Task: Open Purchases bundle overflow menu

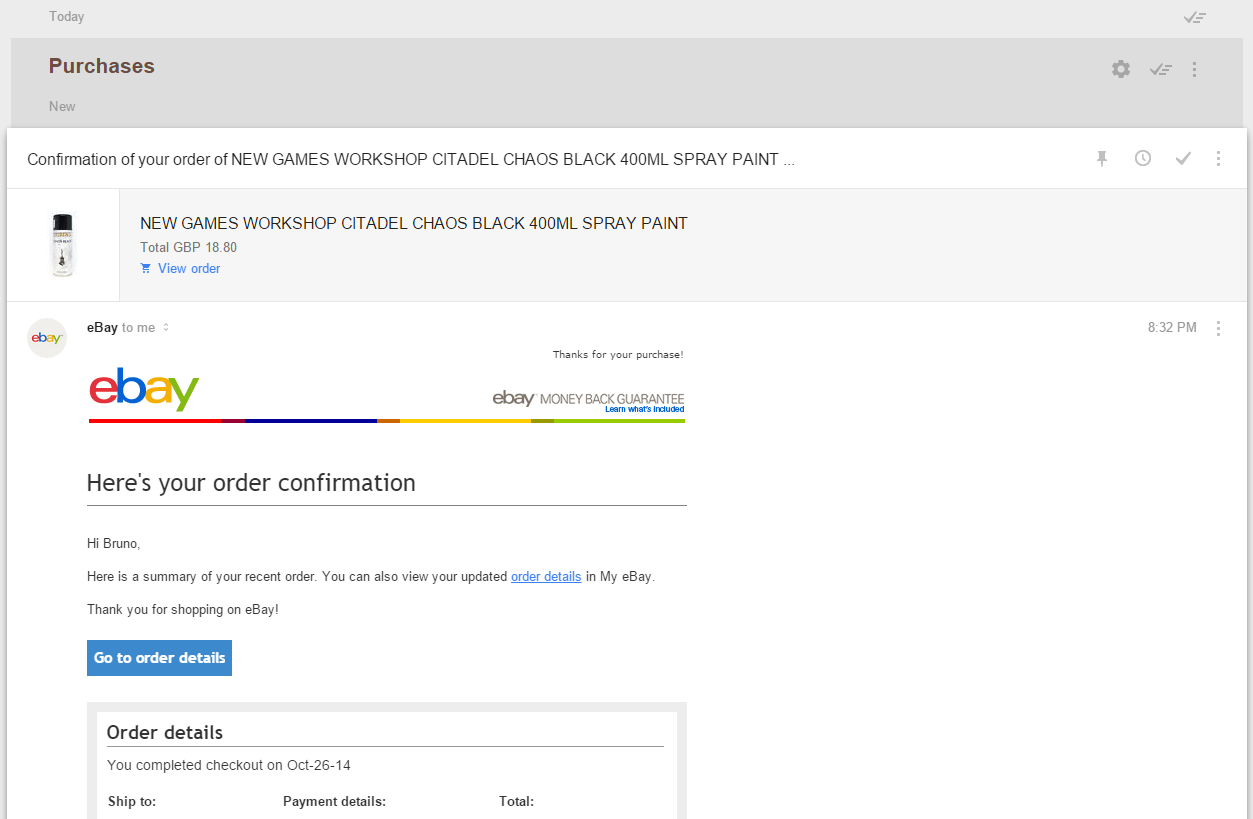Action: (1194, 69)
